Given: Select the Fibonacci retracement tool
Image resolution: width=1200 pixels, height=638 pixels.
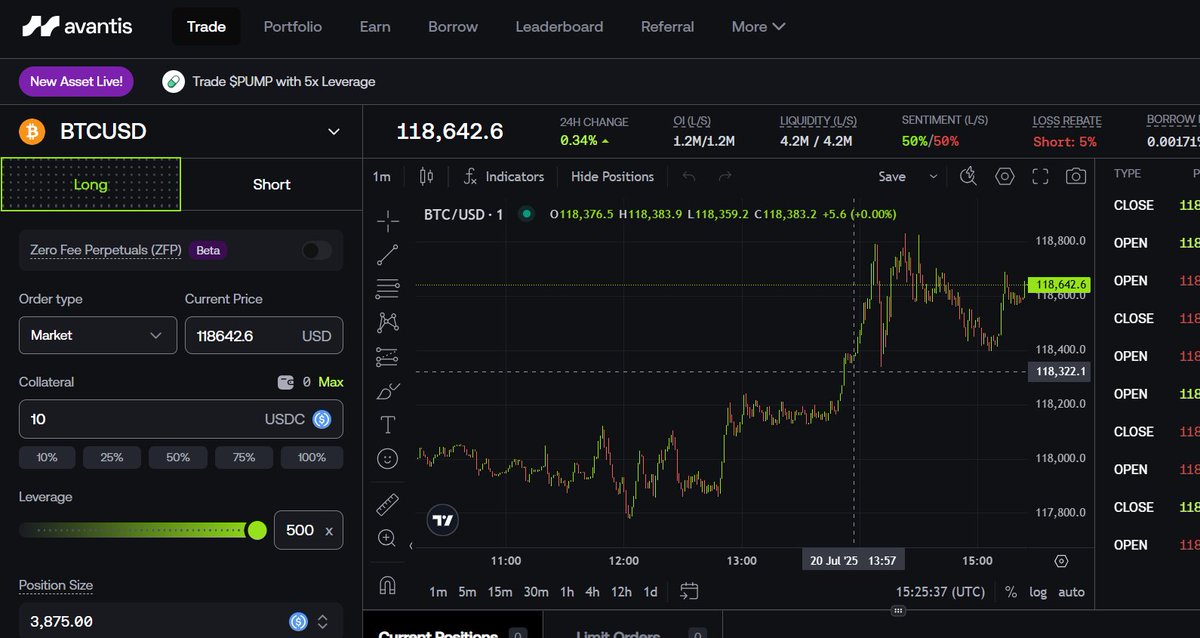Looking at the screenshot, I should click(387, 289).
